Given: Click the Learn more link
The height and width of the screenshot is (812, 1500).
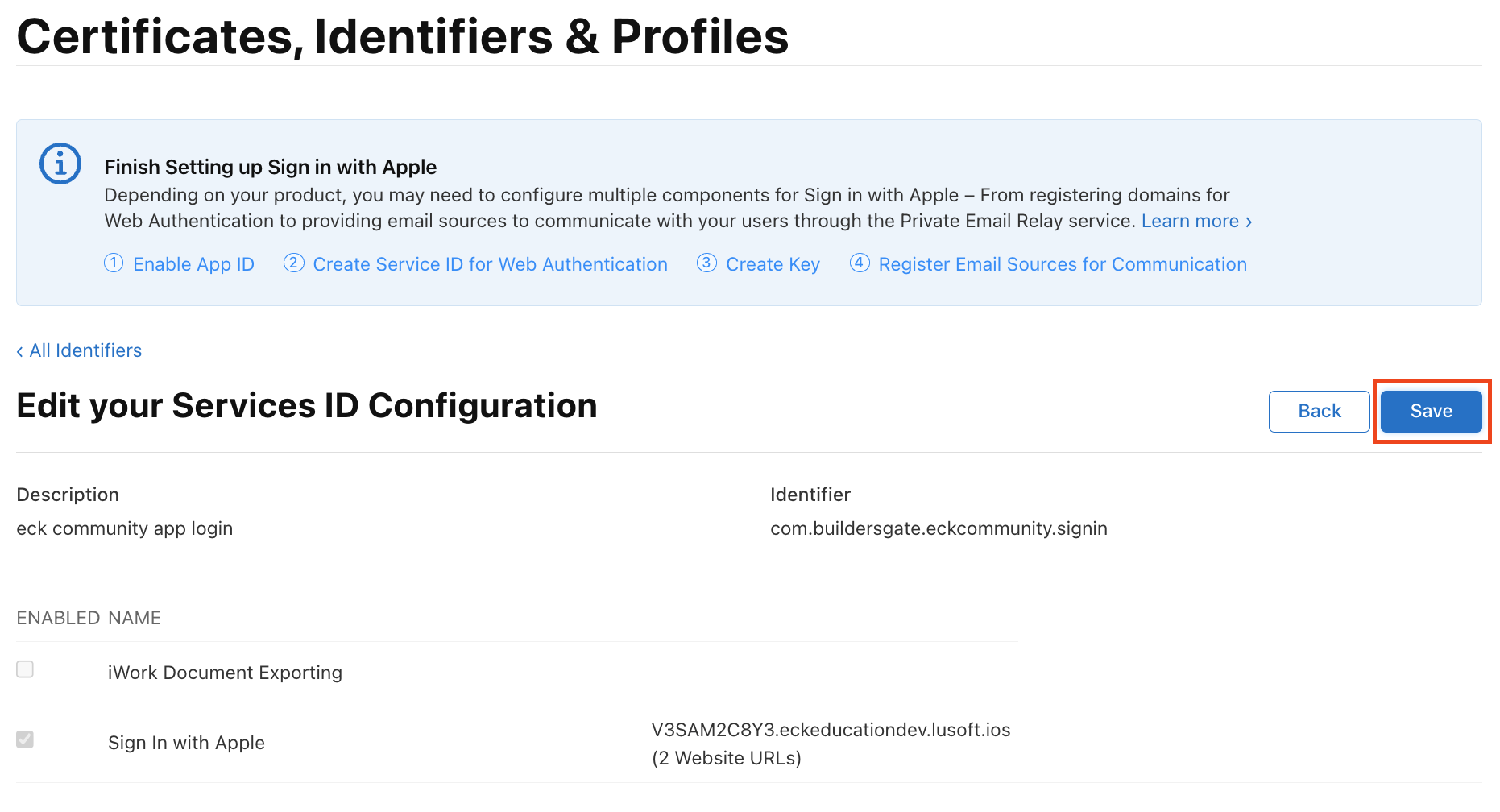Looking at the screenshot, I should click(1189, 221).
